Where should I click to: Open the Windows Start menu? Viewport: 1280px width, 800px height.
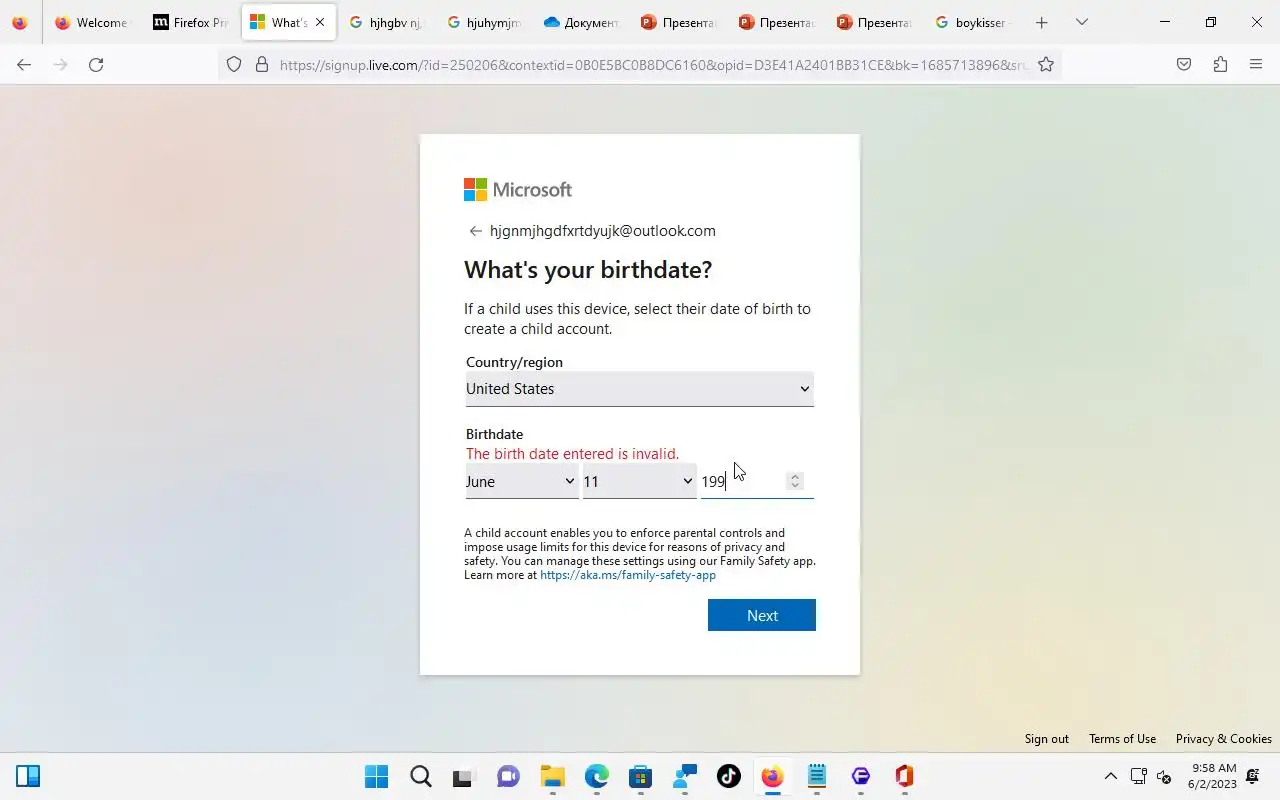coord(376,776)
